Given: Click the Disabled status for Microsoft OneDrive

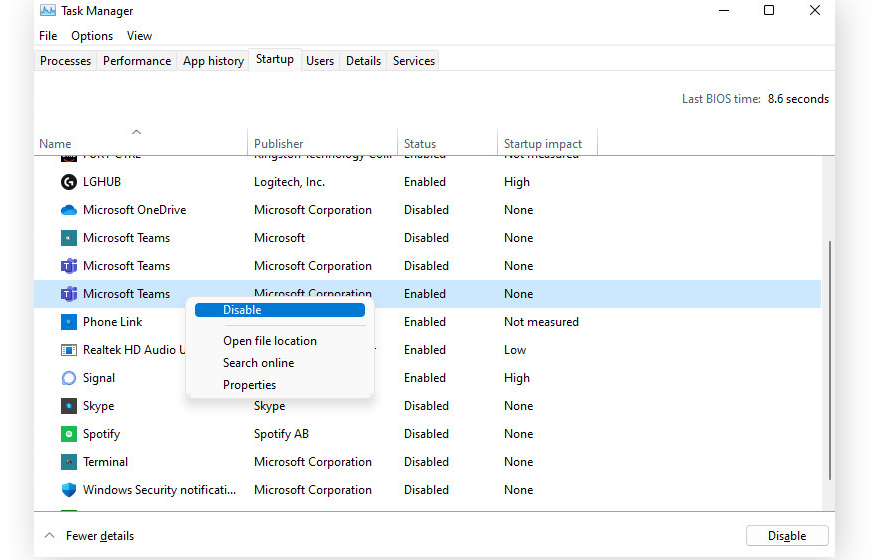Looking at the screenshot, I should point(426,210).
